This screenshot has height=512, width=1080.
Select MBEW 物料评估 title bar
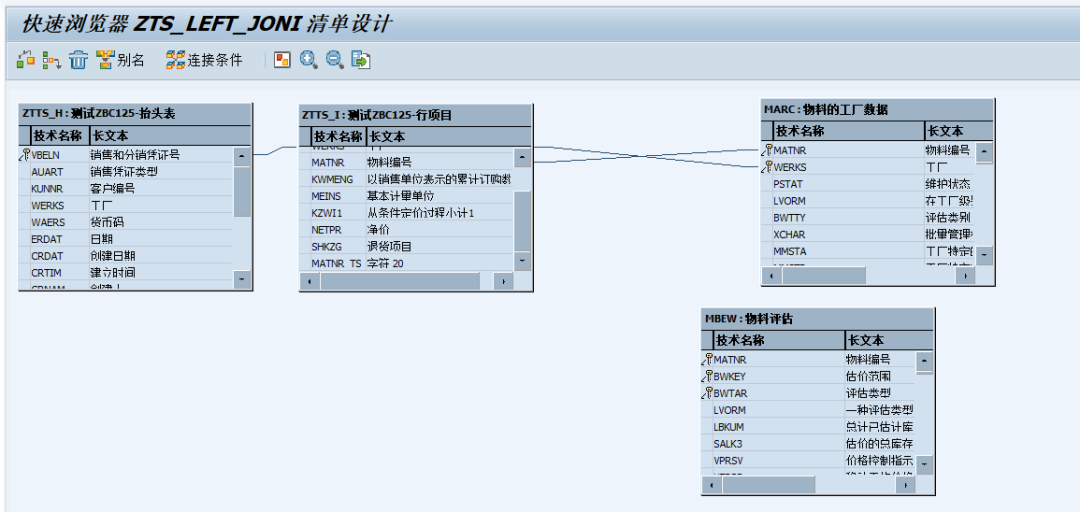pos(818,318)
